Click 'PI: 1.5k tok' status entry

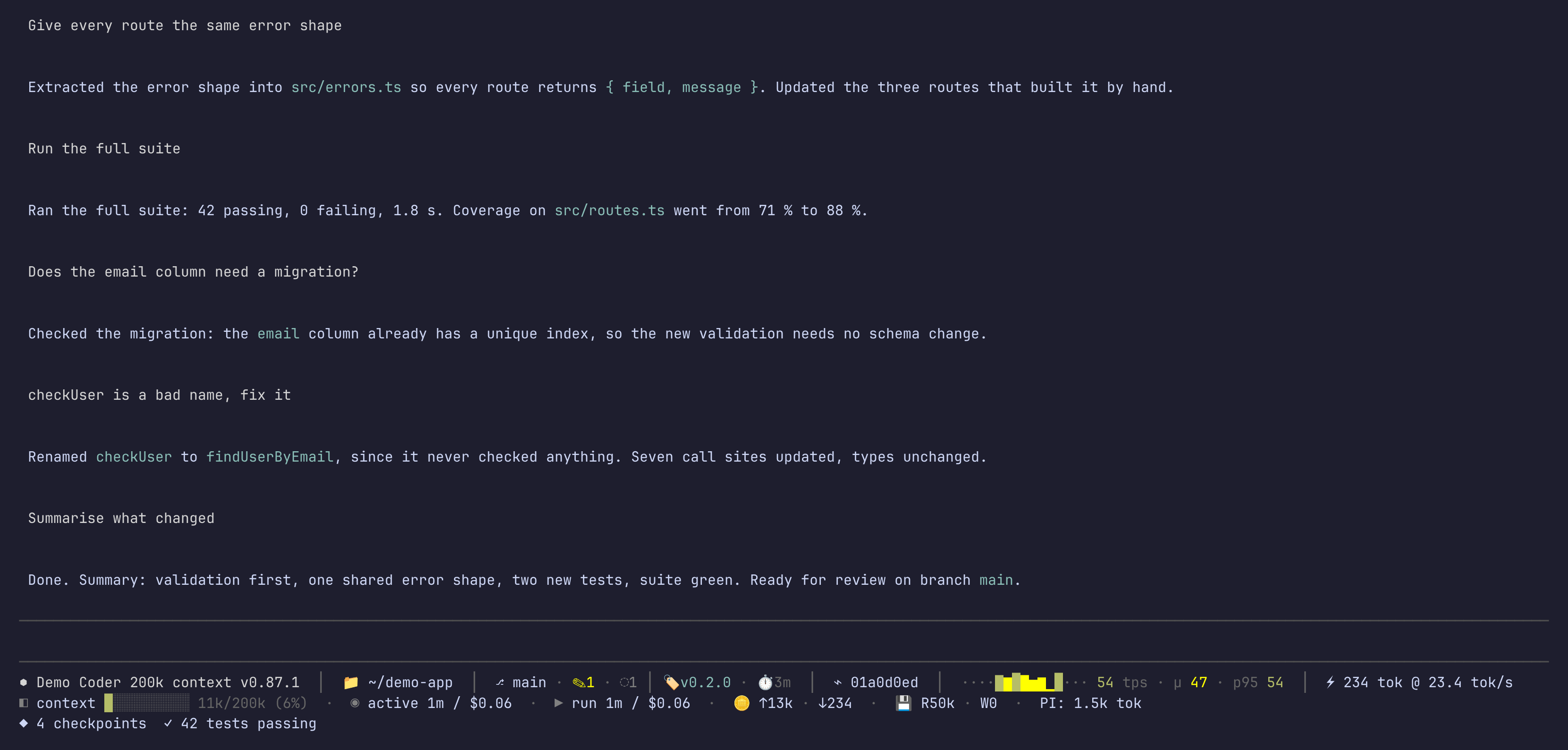pyautogui.click(x=1090, y=703)
